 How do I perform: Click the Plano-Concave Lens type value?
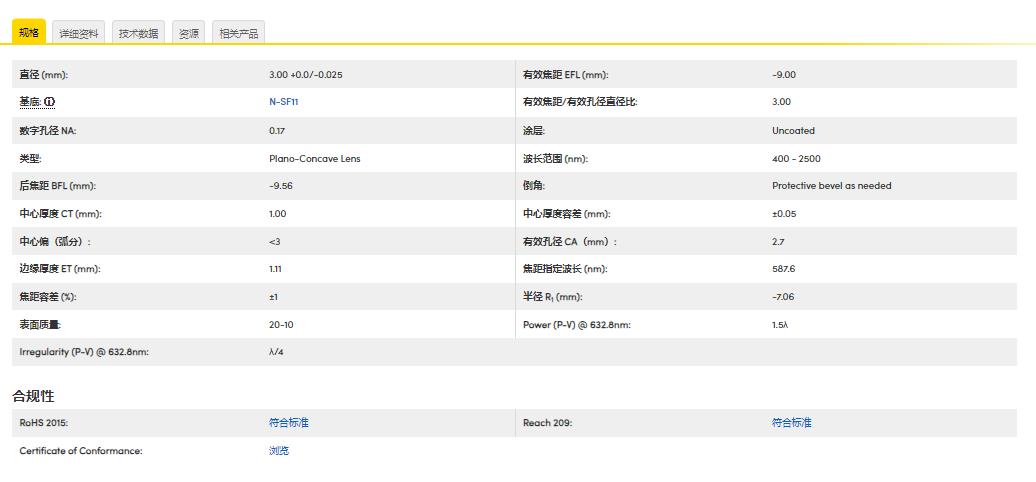click(x=314, y=158)
